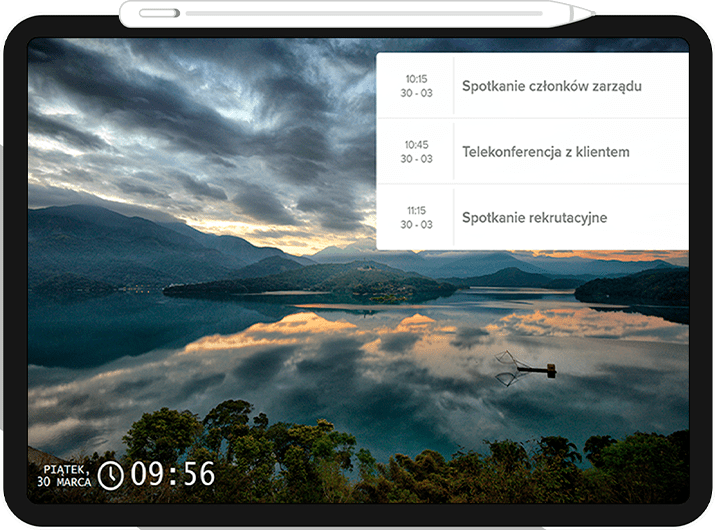This screenshot has height=530, width=715.
Task: Click the pointed tip of the stylus
Action: [x=587, y=13]
